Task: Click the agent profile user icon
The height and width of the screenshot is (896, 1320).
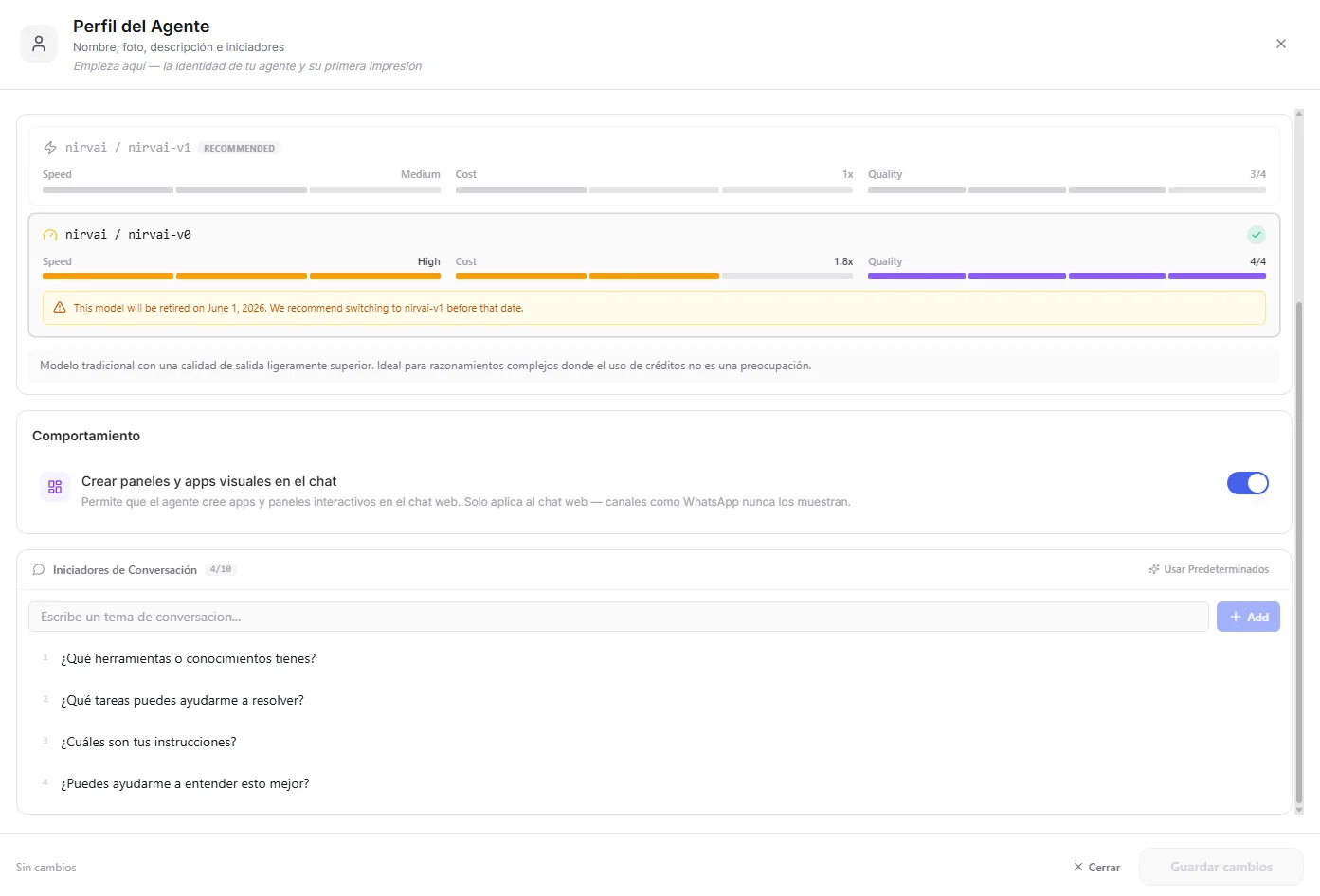Action: 39,44
